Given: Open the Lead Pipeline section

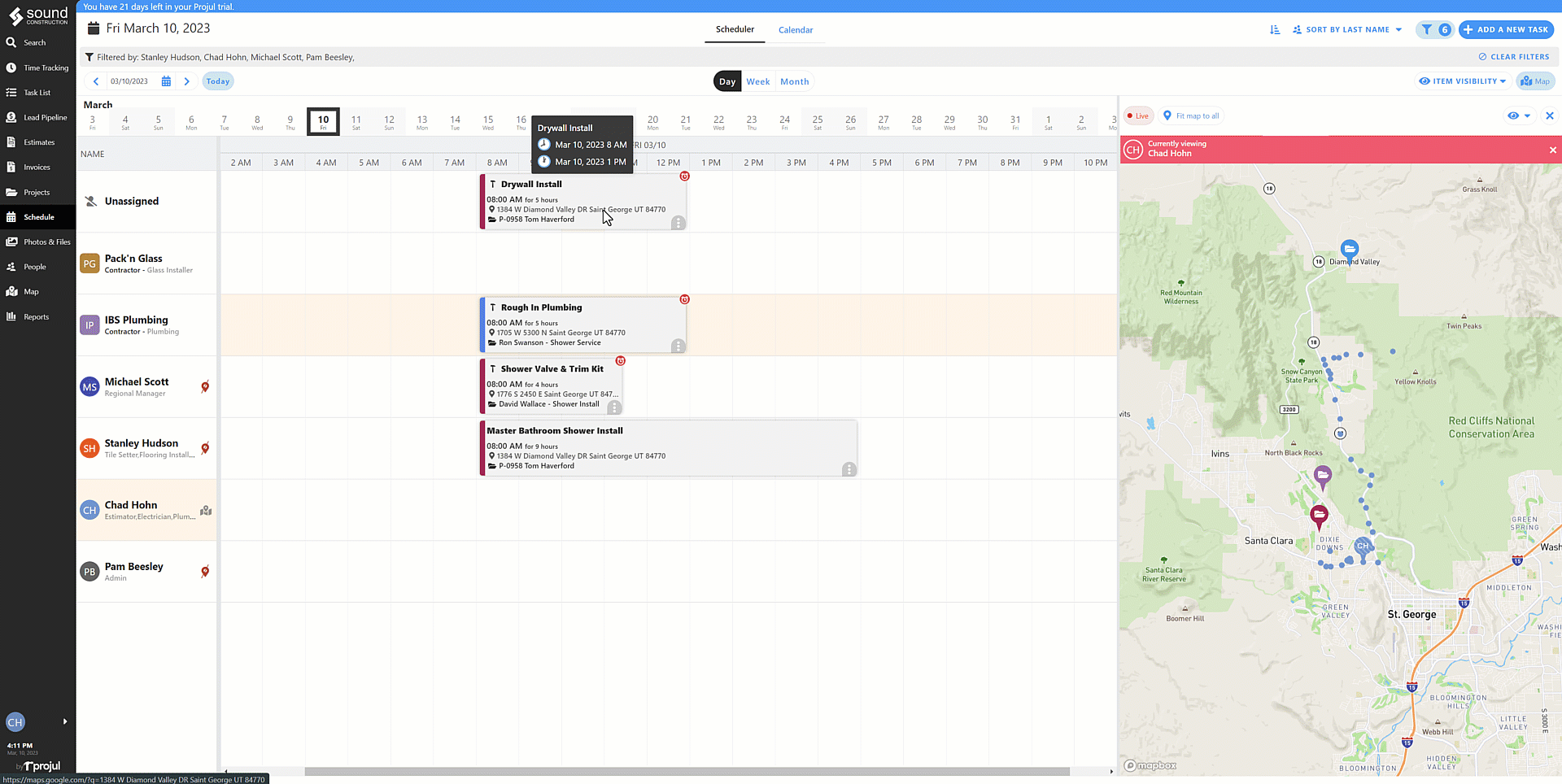Looking at the screenshot, I should coord(37,117).
